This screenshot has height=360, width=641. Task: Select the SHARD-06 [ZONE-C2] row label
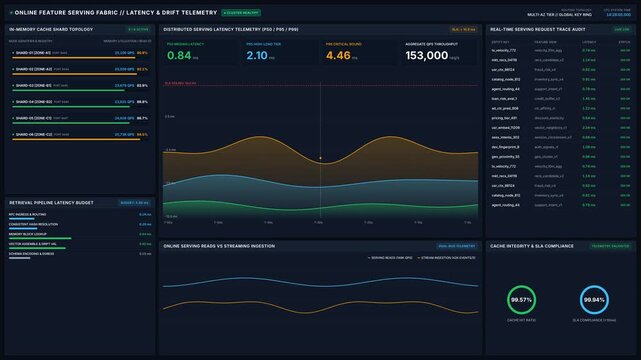point(34,134)
